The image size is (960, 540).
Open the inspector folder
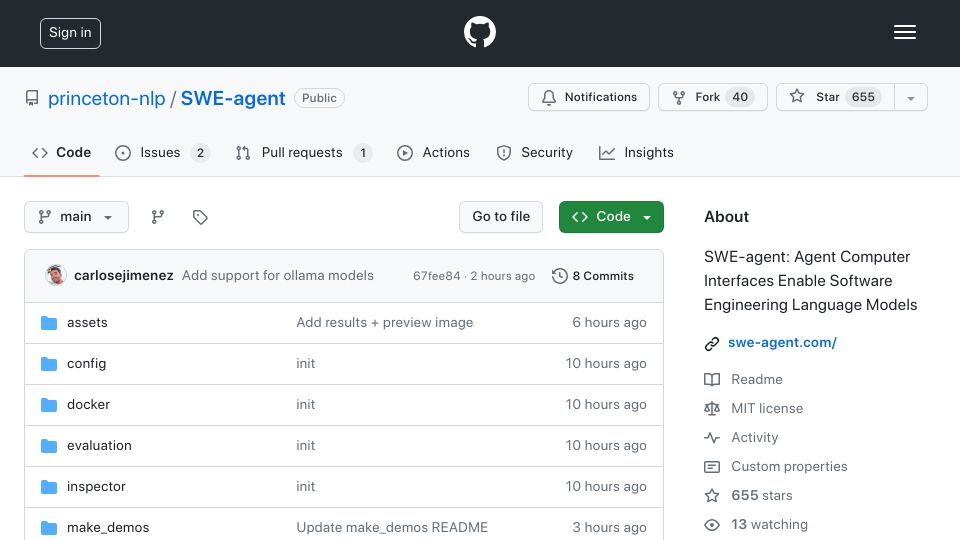(x=96, y=487)
